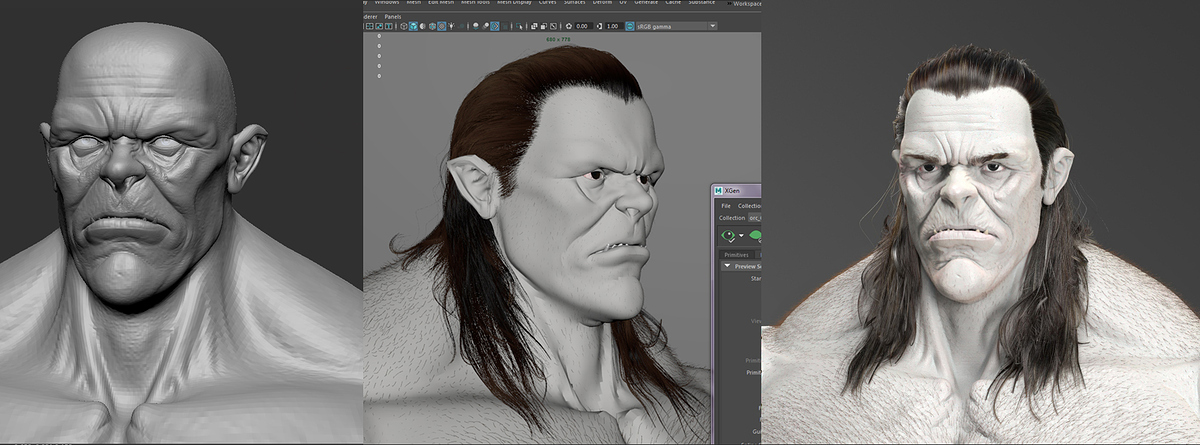Toggle Smooth Shade All icon

413,26
